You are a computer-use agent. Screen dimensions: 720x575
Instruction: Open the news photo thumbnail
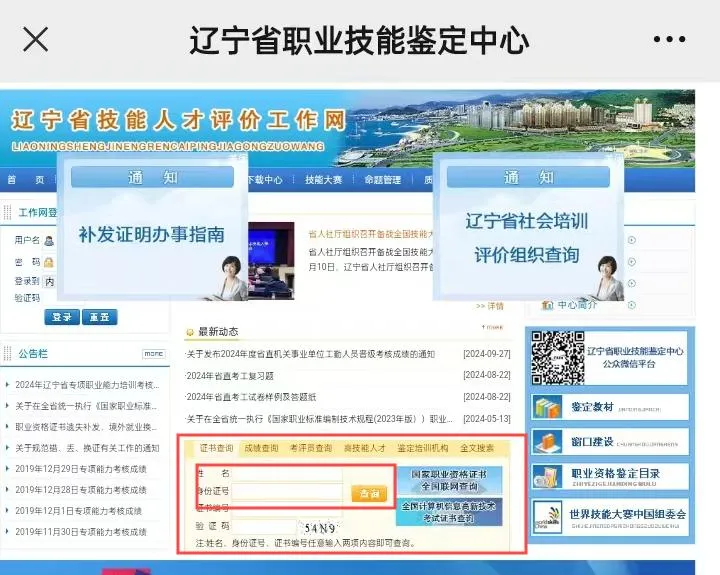pos(271,261)
